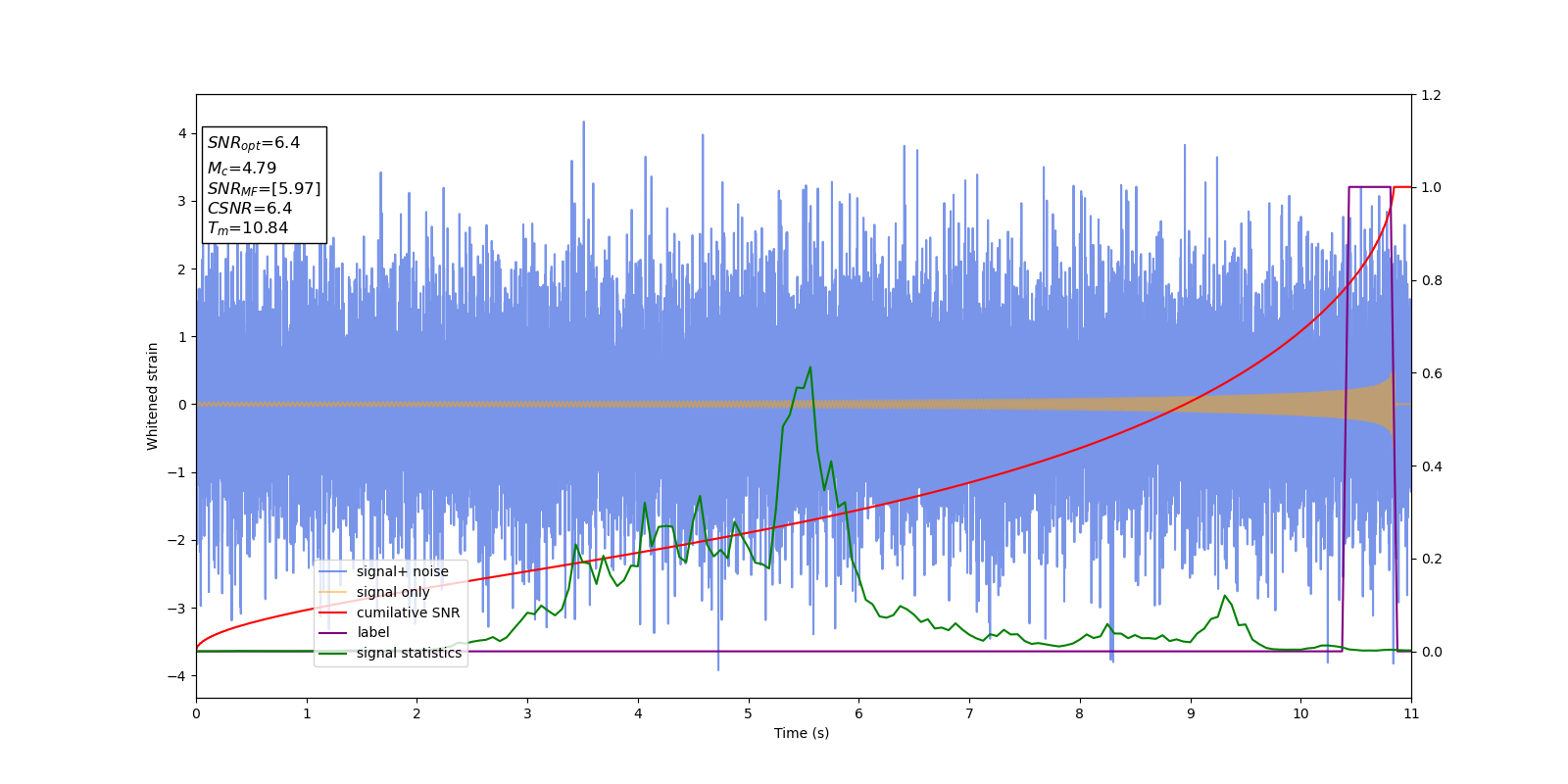Click the x-axis tick label 8

[1080, 713]
